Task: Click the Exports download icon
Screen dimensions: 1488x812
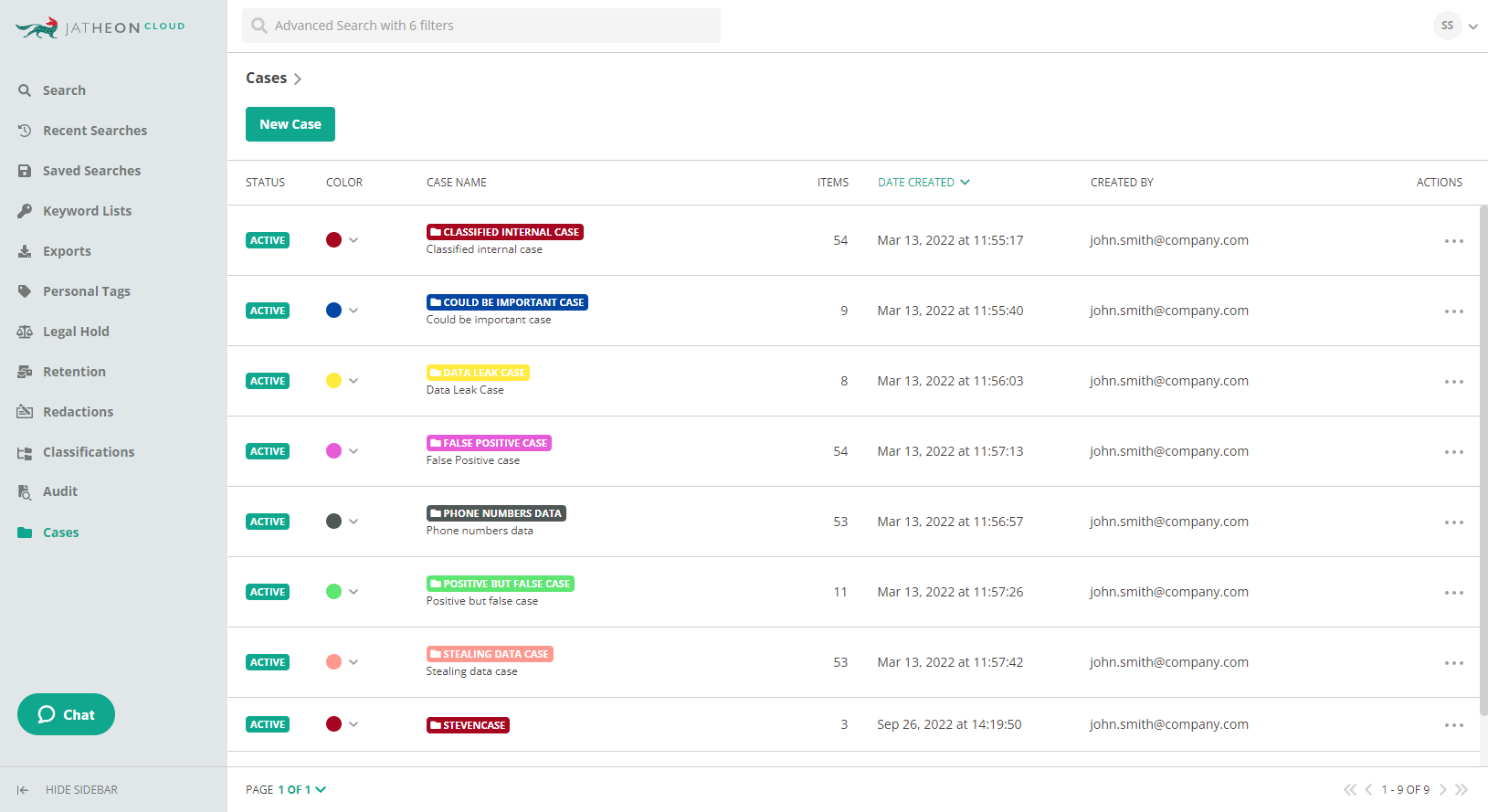Action: pyautogui.click(x=25, y=251)
